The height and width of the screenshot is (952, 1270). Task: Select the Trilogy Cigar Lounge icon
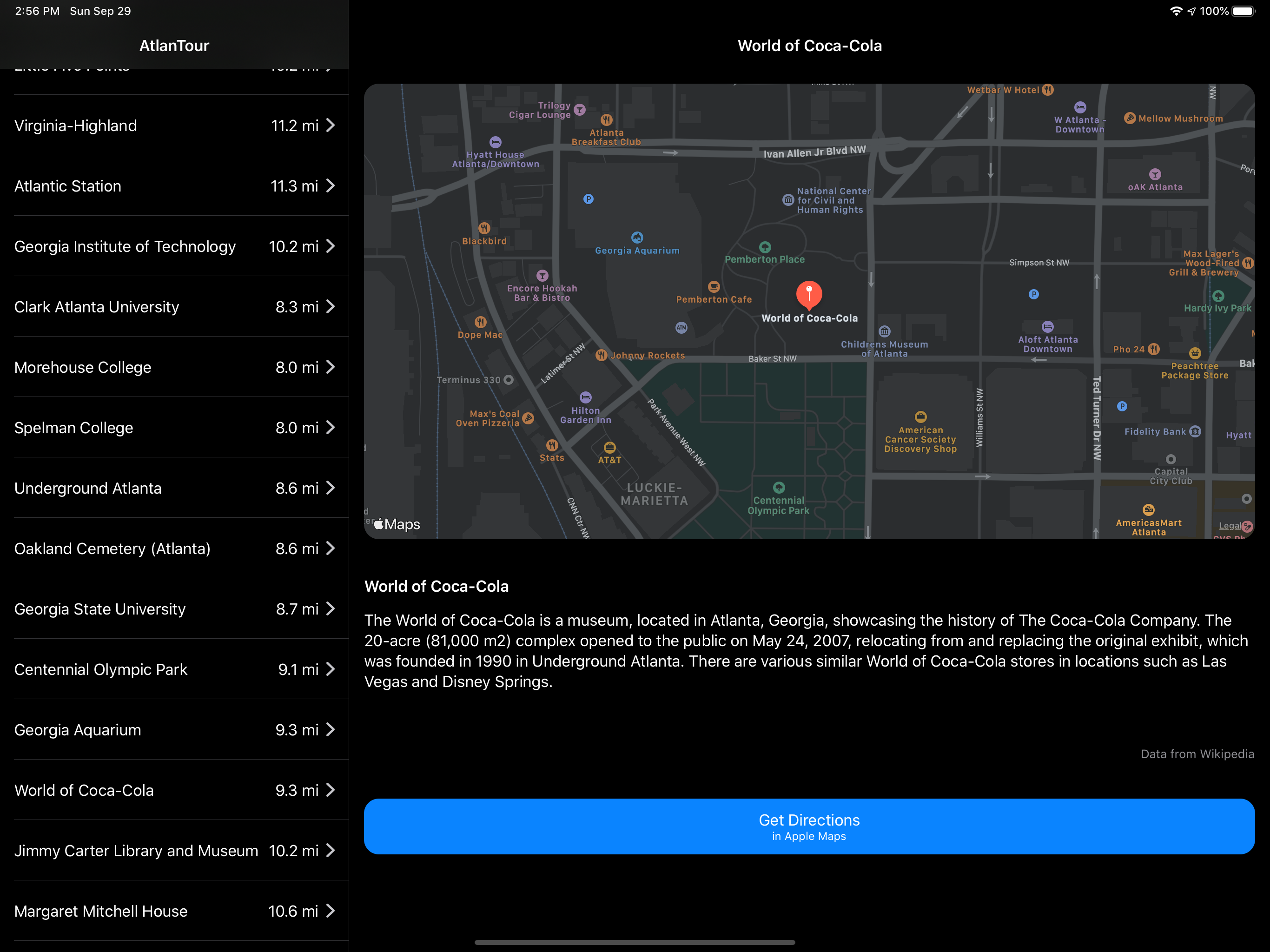pos(580,110)
